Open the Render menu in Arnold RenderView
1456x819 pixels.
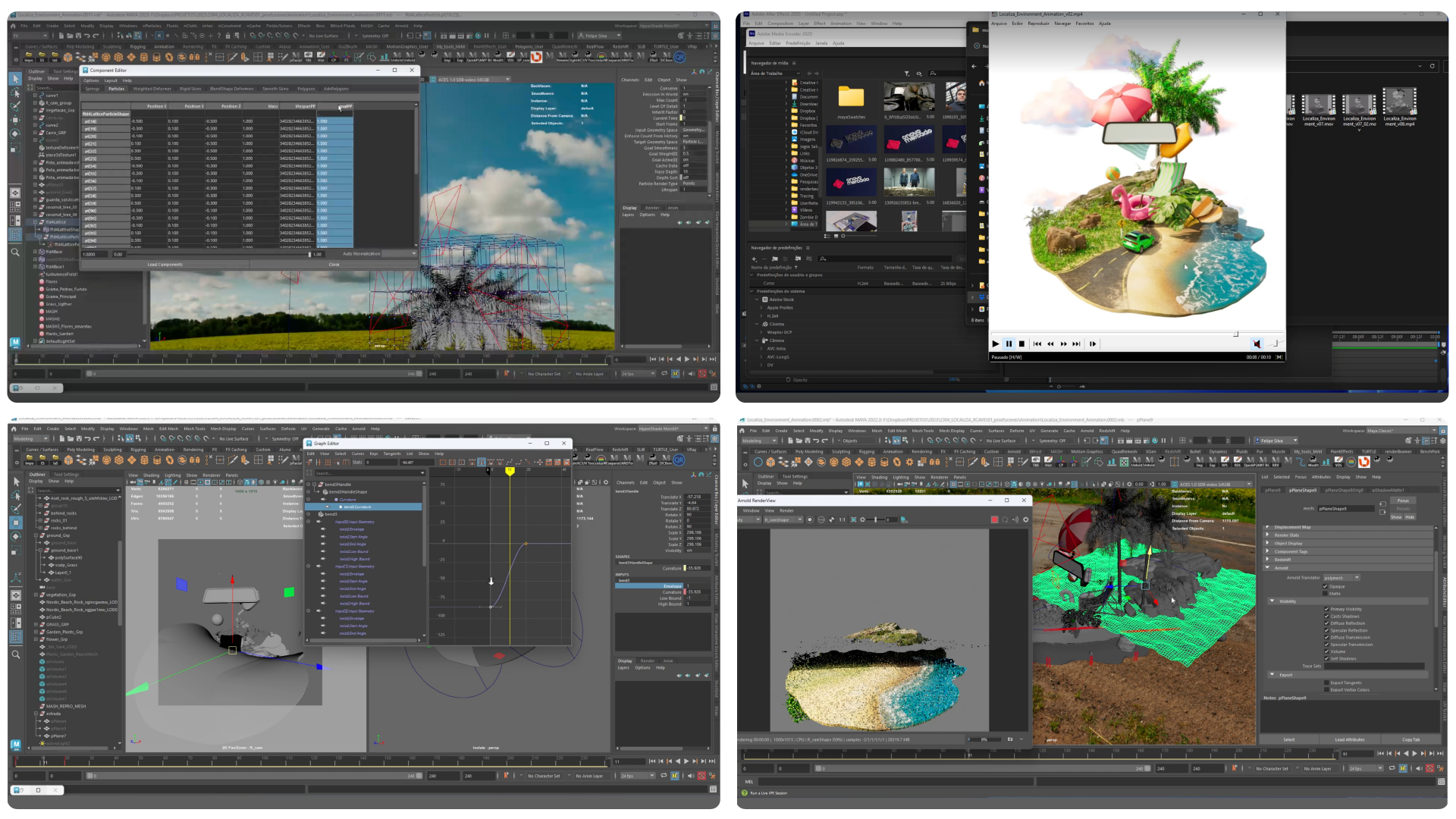point(786,510)
